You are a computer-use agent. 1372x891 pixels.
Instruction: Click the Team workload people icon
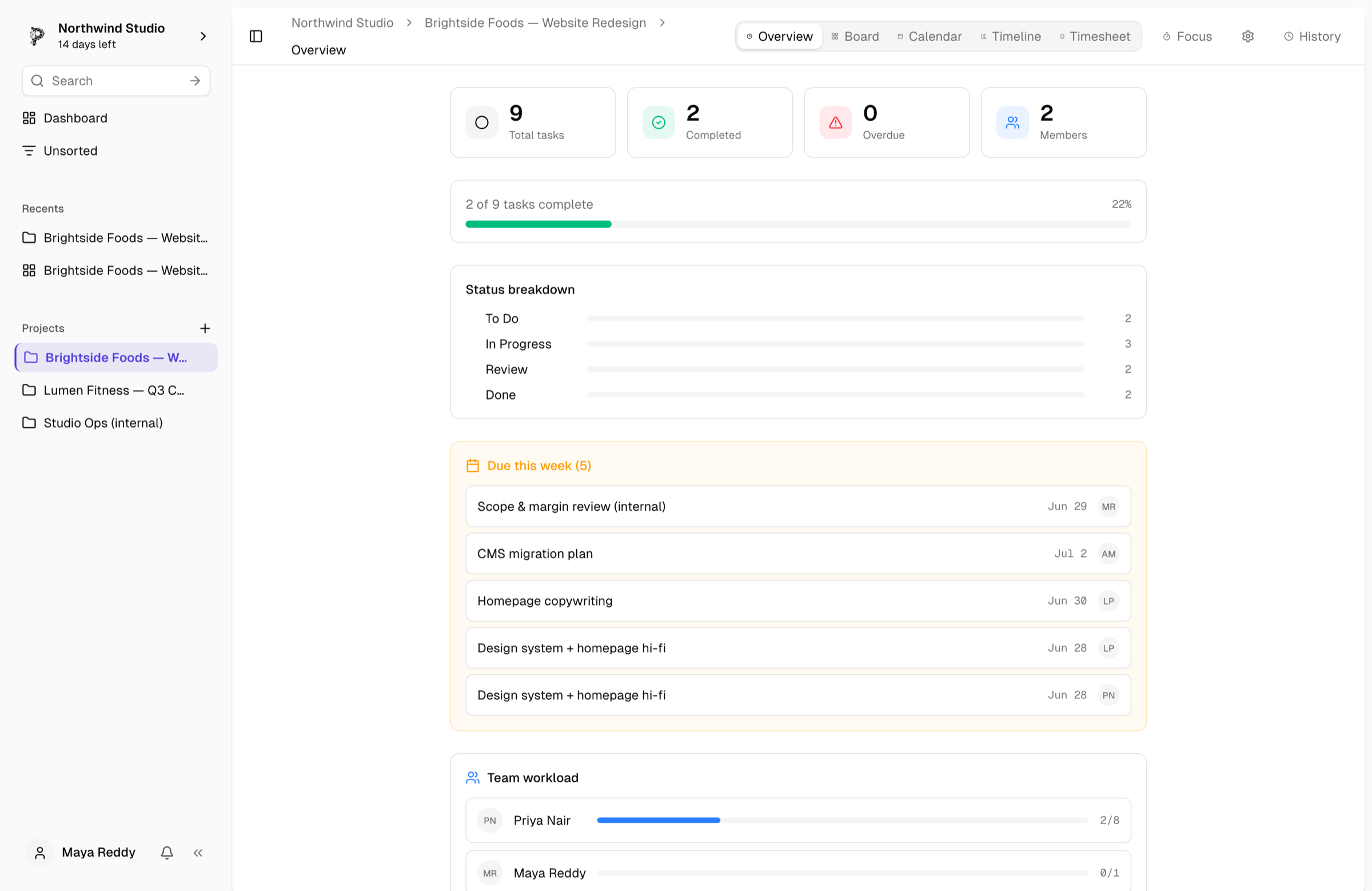pos(473,777)
